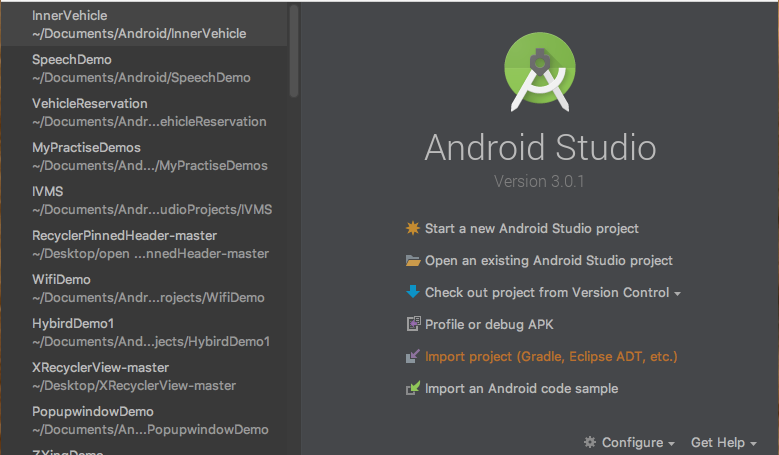The height and width of the screenshot is (455, 779).
Task: Click the new project star icon
Action: coord(412,228)
